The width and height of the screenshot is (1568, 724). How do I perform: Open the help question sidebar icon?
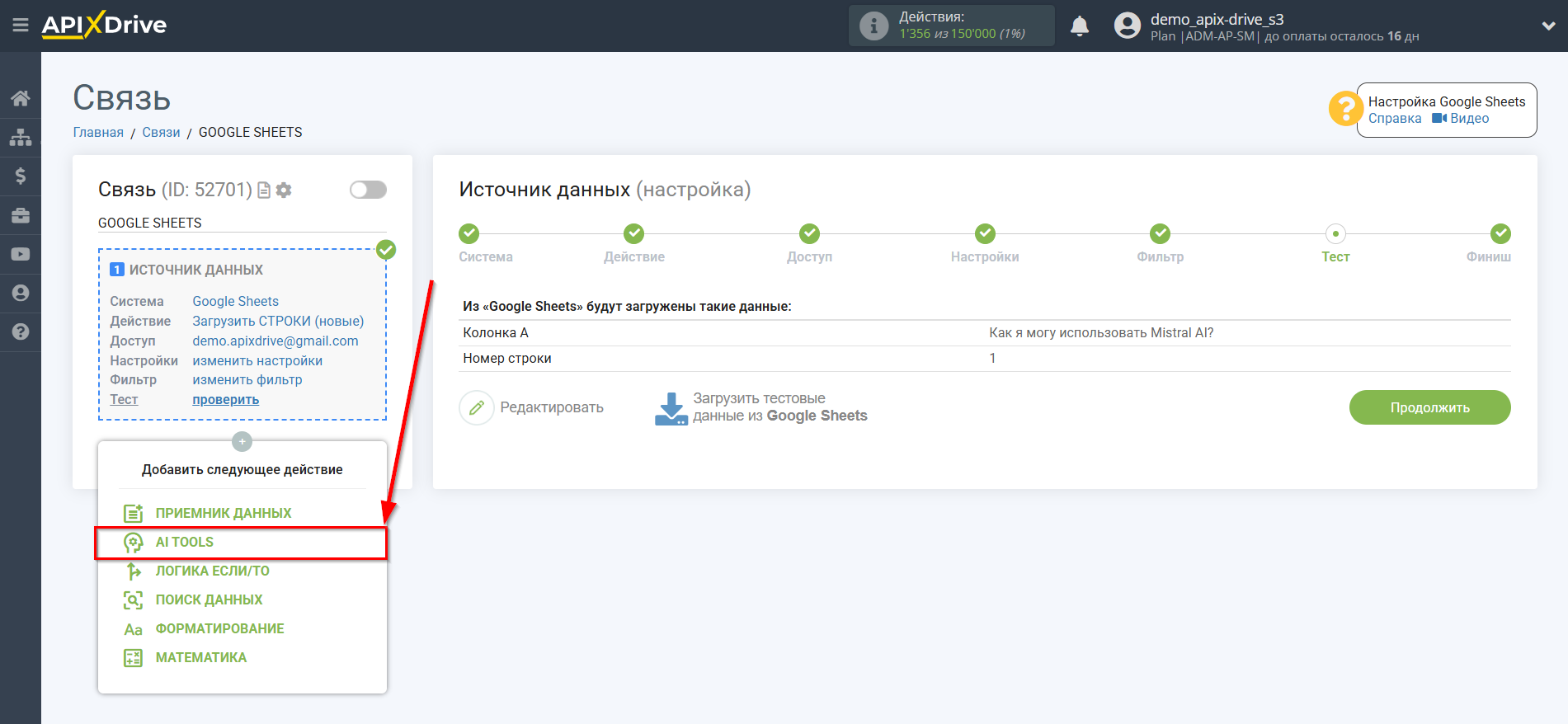[x=21, y=331]
